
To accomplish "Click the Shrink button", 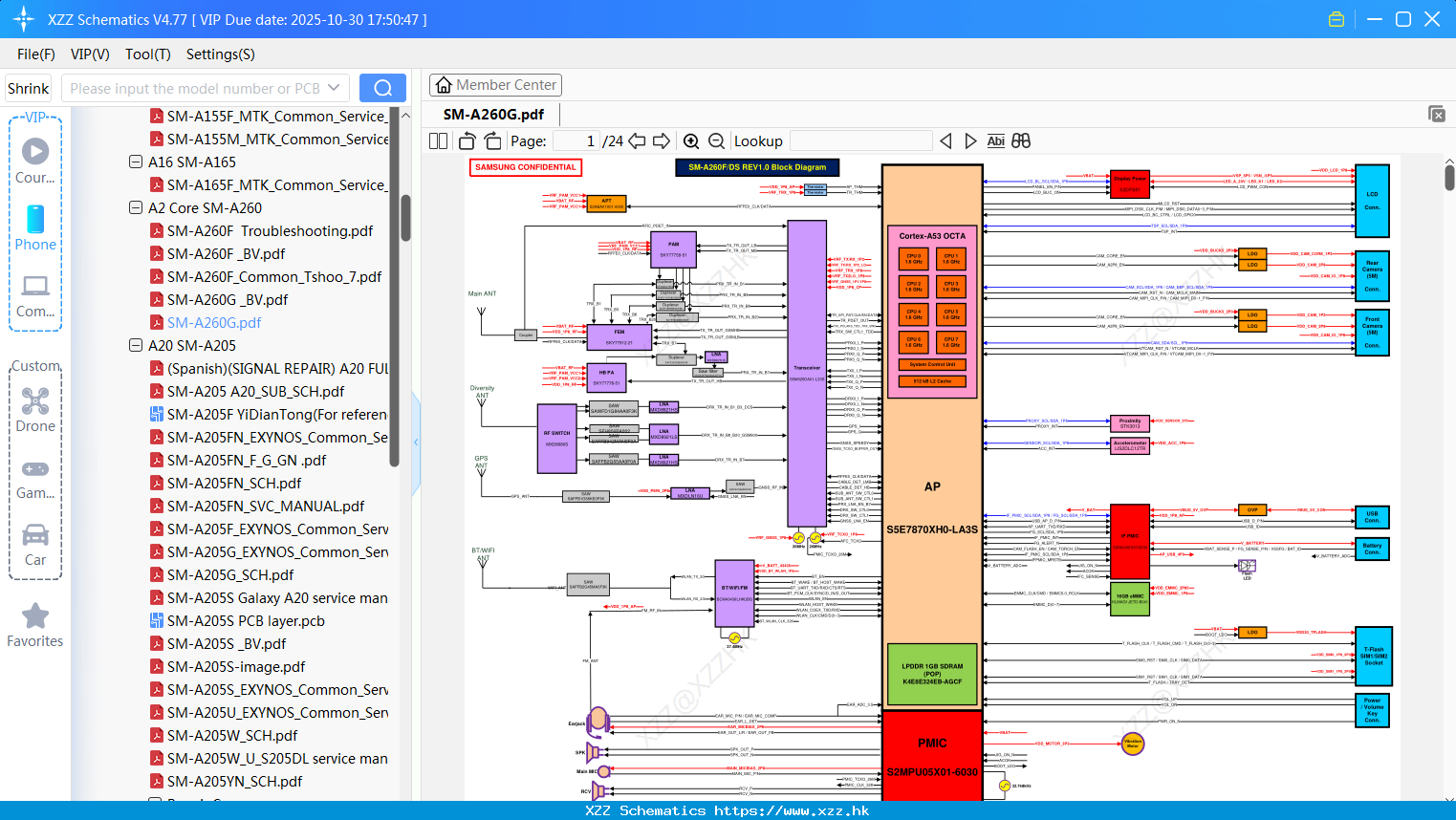I will coord(29,88).
